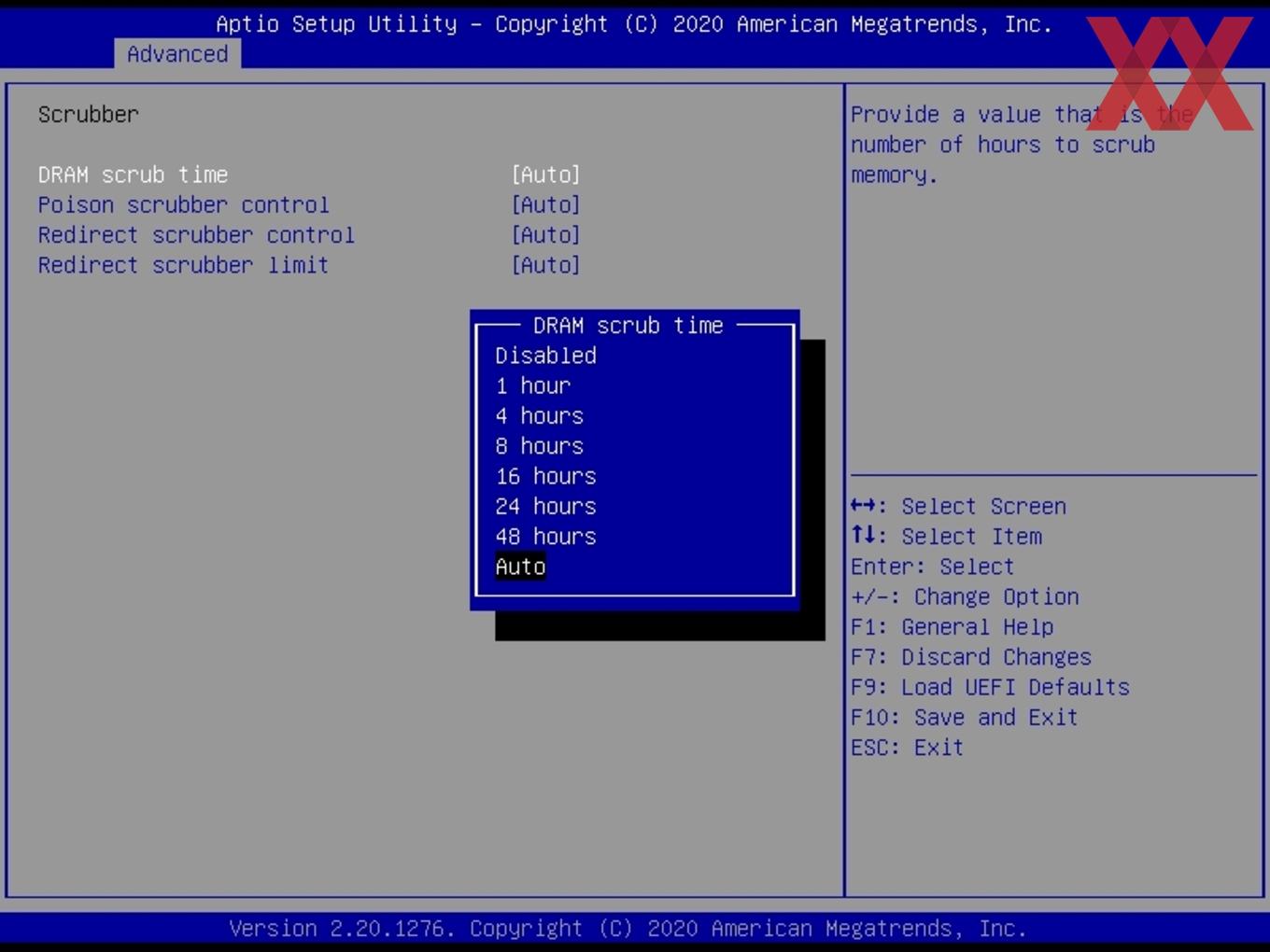This screenshot has height=952, width=1270.
Task: Click the help text about scrub hours
Action: (1022, 144)
